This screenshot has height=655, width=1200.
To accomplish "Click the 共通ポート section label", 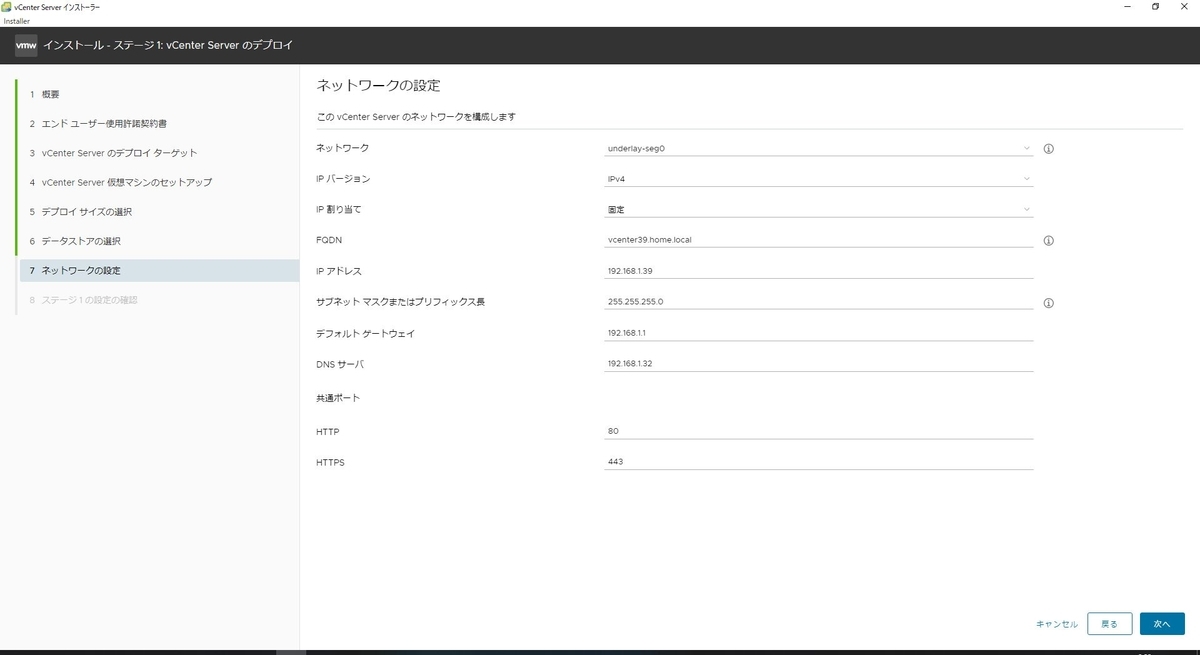I will 338,398.
